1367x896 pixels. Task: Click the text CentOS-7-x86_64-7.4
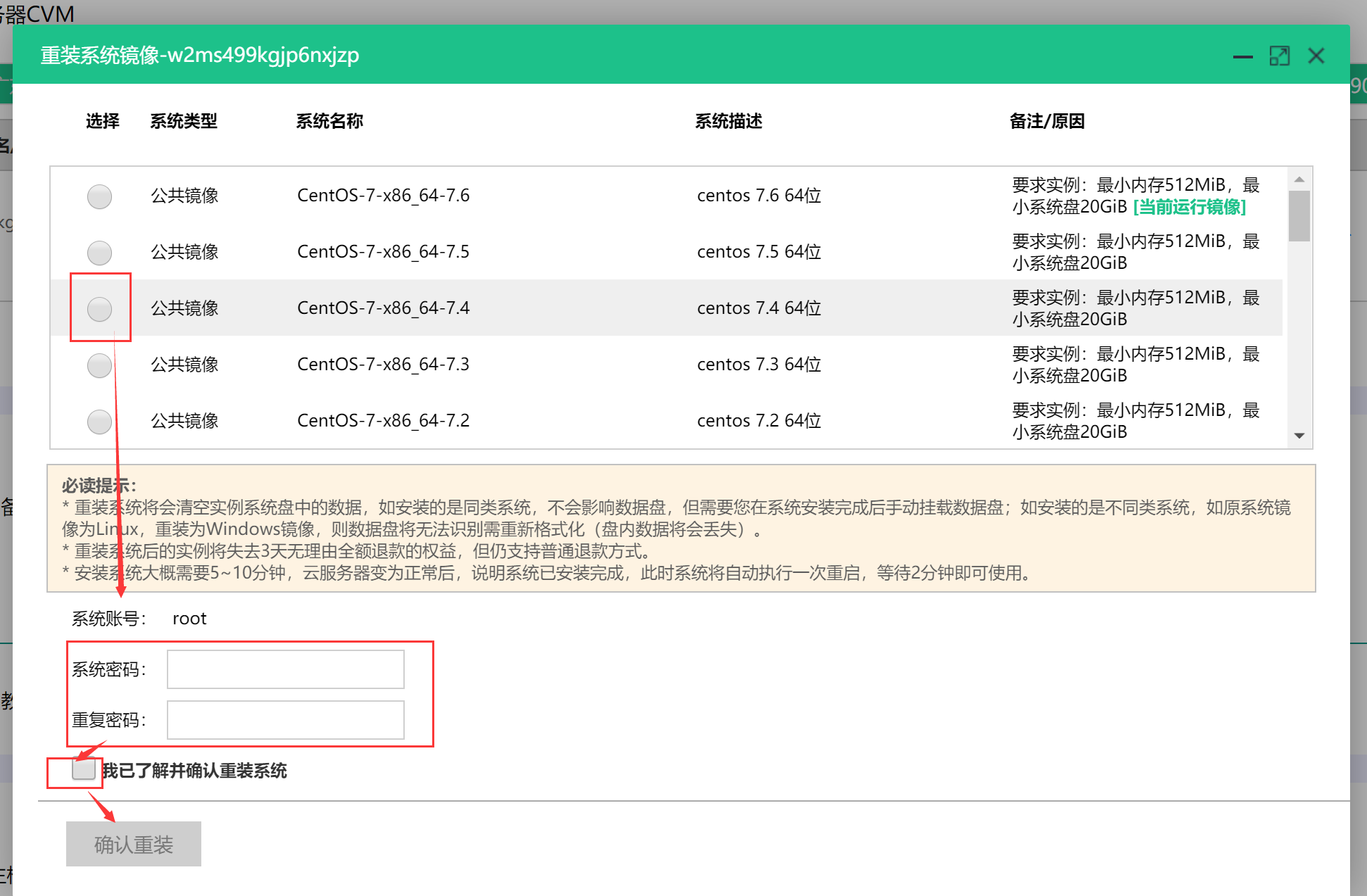[384, 308]
